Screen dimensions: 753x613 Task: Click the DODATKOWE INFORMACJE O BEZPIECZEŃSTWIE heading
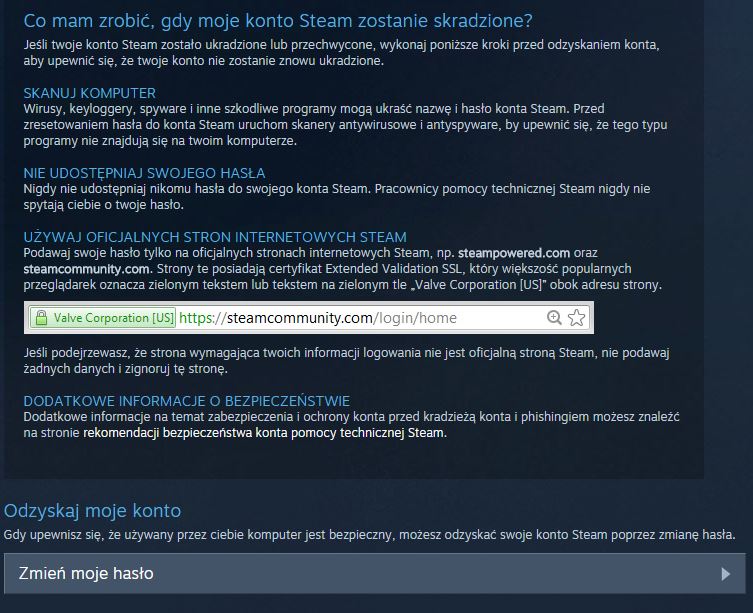[x=187, y=401]
